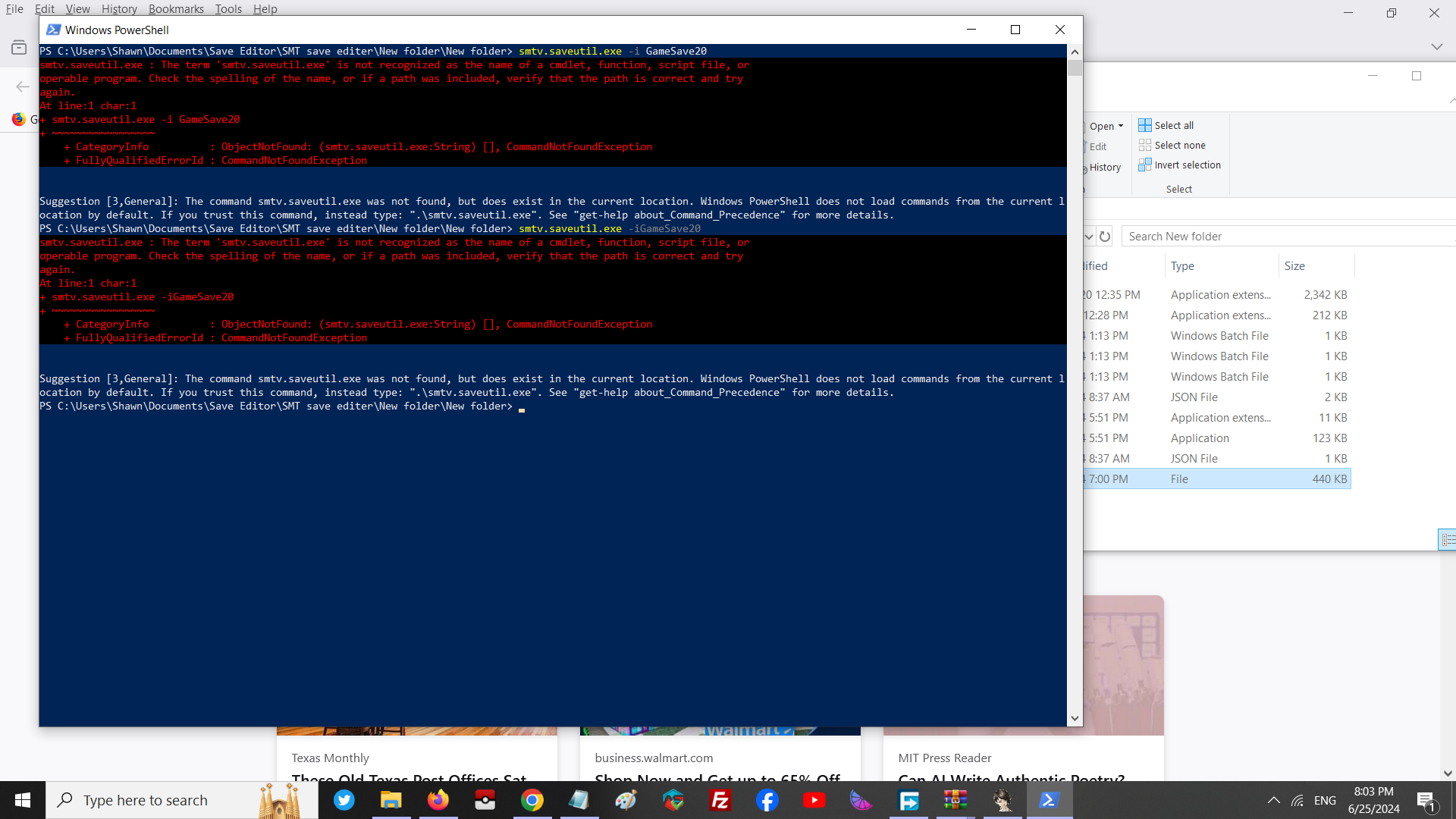
Task: Open FileZilla from the taskbar
Action: 720,800
